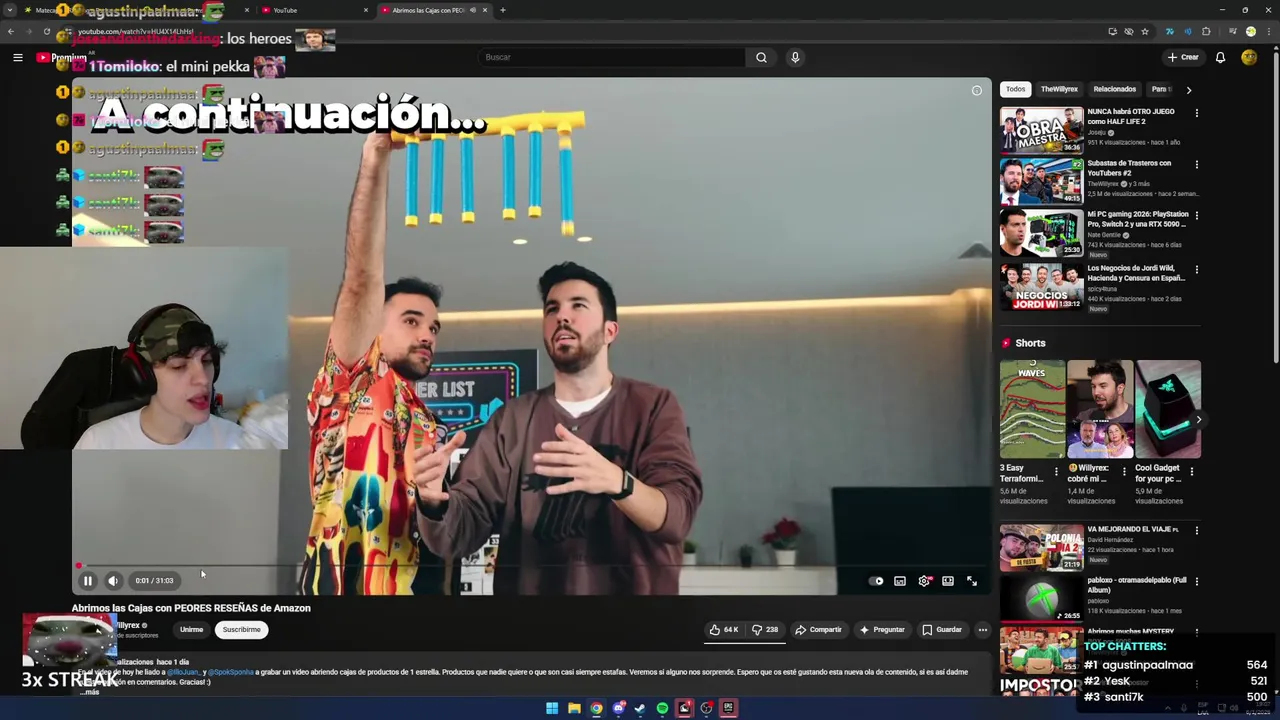Reload the current page
This screenshot has width=1280, height=720.
click(46, 32)
